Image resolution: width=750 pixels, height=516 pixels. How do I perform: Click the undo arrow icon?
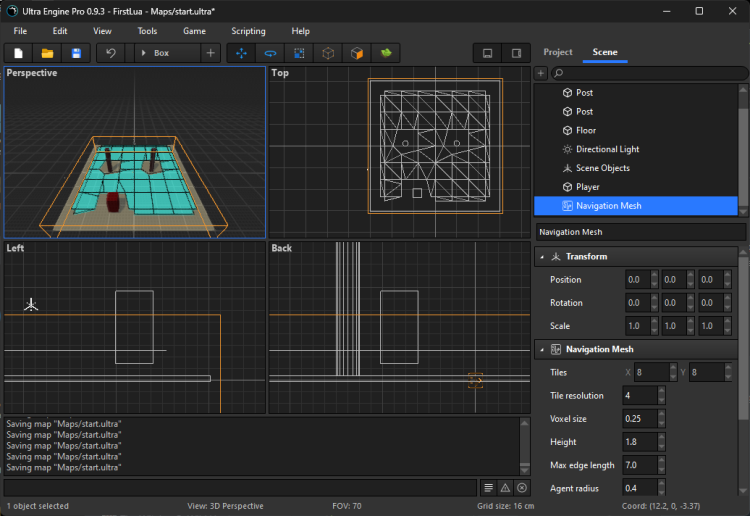tap(111, 53)
